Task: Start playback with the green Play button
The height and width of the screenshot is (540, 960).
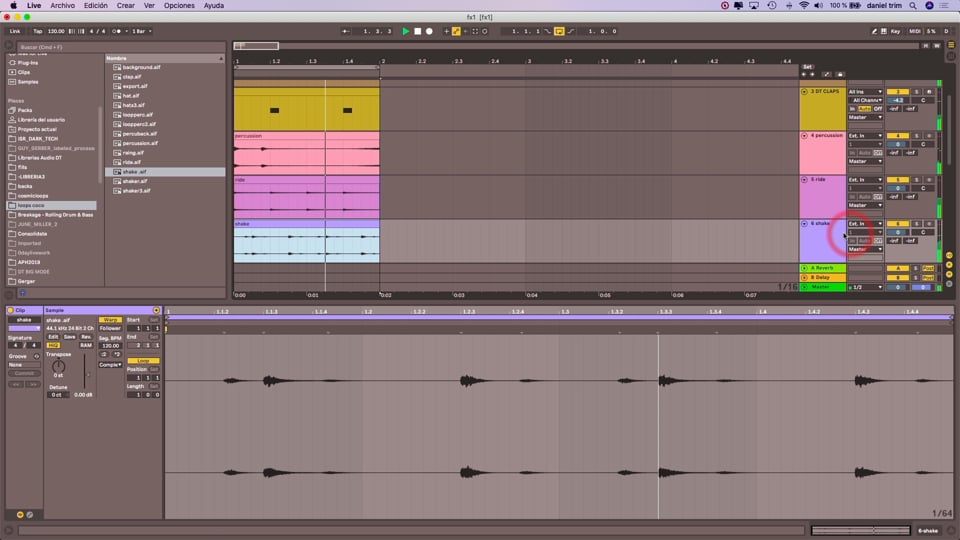Action: point(405,31)
